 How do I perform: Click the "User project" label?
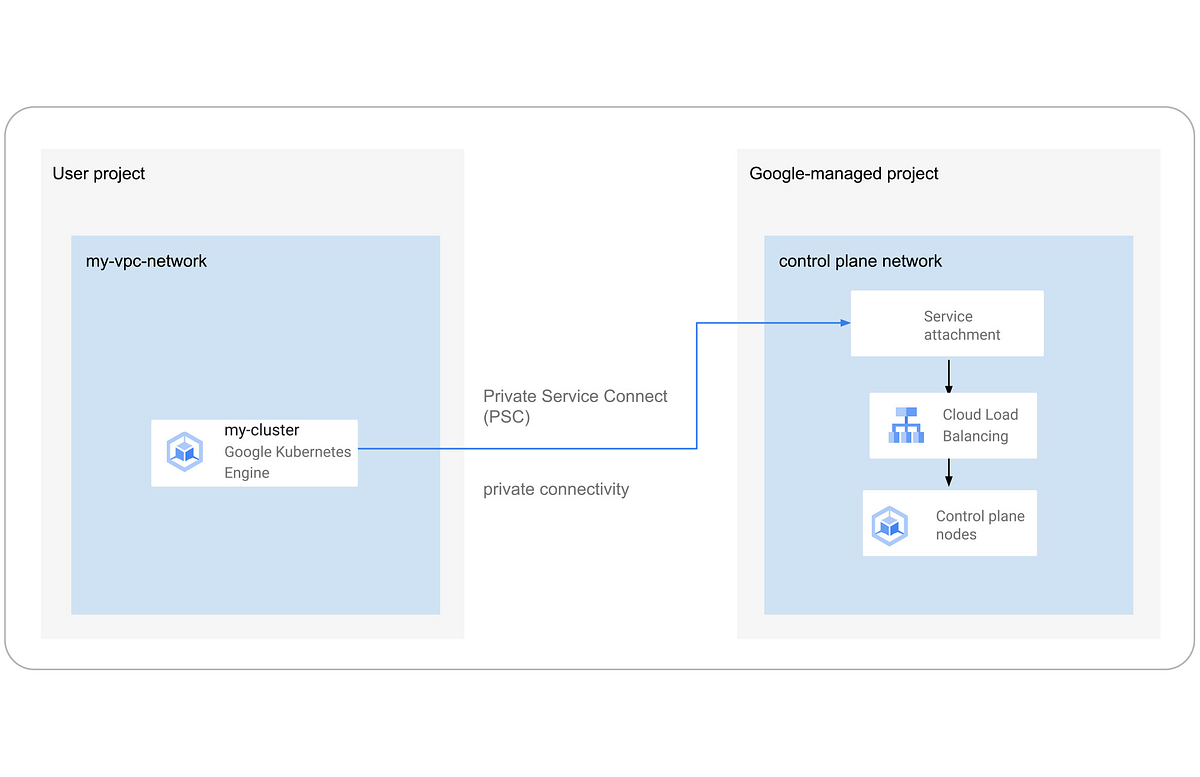[x=99, y=174]
